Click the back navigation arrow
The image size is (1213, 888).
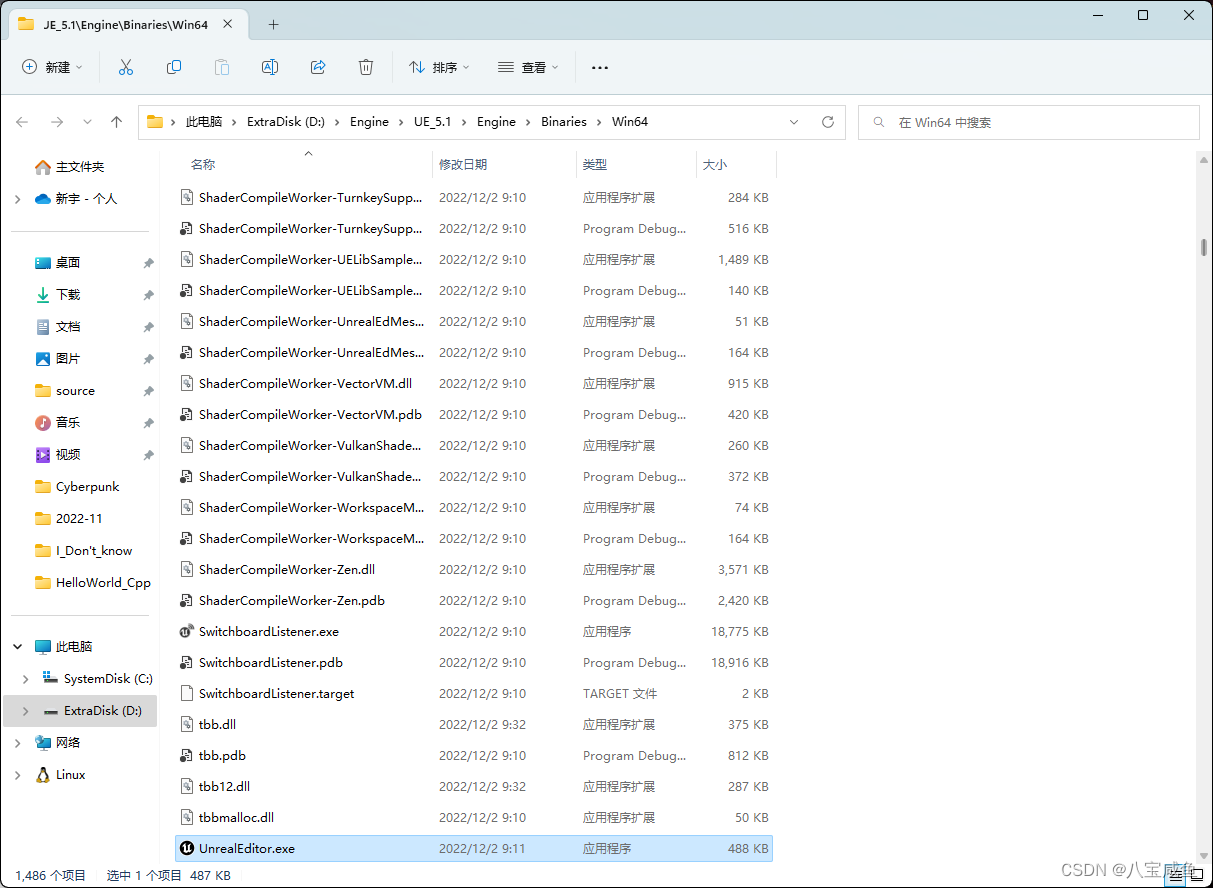pos(22,121)
